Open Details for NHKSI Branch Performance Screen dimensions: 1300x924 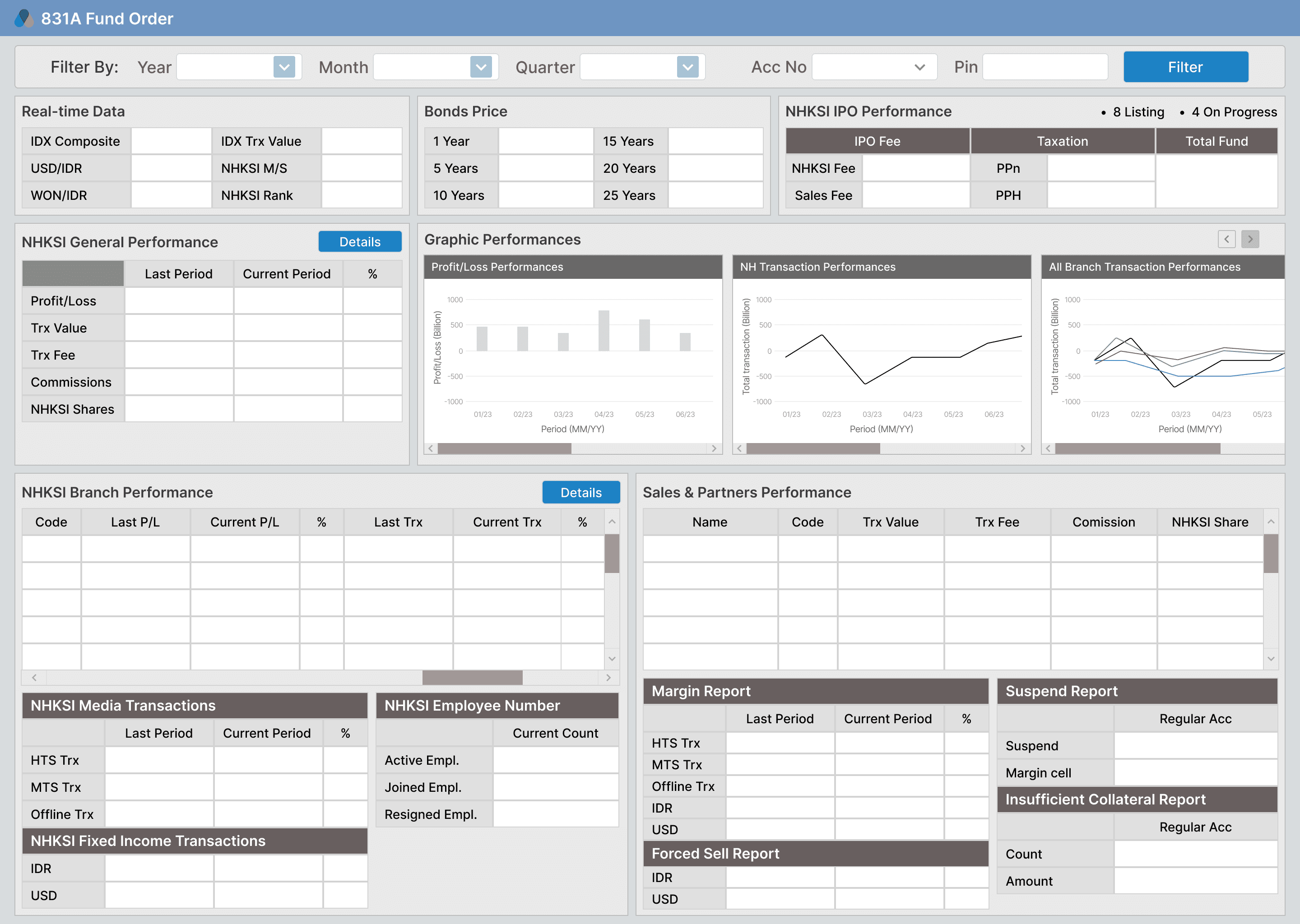(x=581, y=493)
